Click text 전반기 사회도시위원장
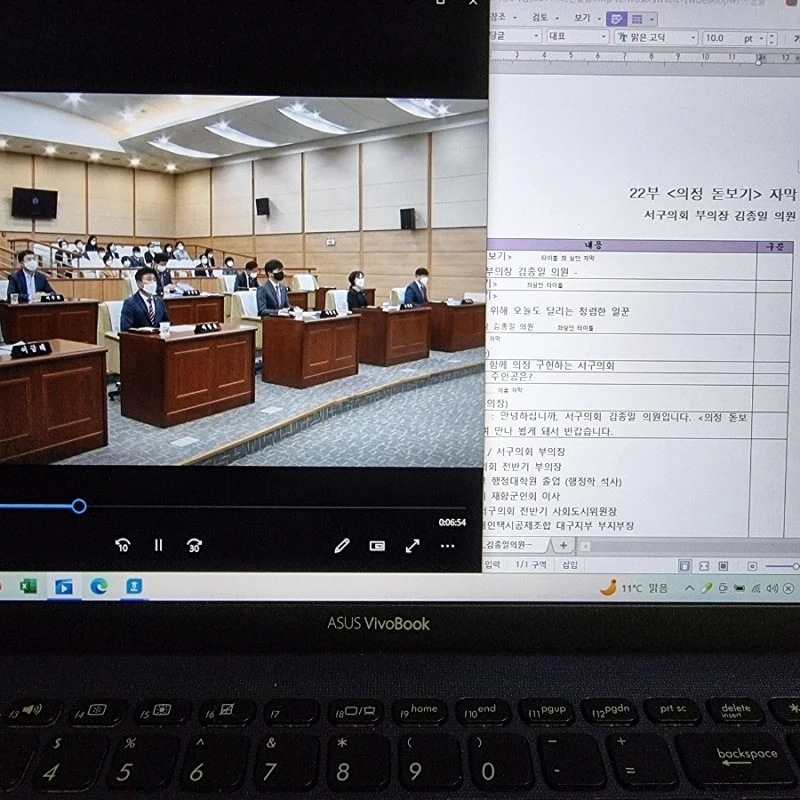800x800 pixels. (568, 511)
